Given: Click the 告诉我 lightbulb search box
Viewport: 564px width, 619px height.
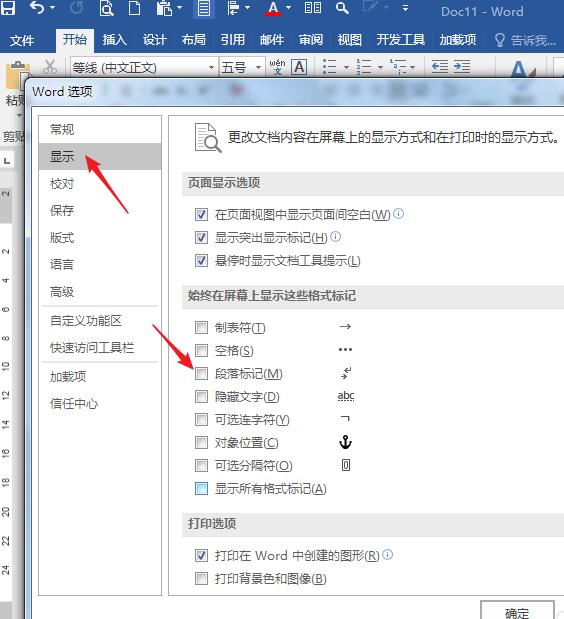Looking at the screenshot, I should [x=525, y=40].
